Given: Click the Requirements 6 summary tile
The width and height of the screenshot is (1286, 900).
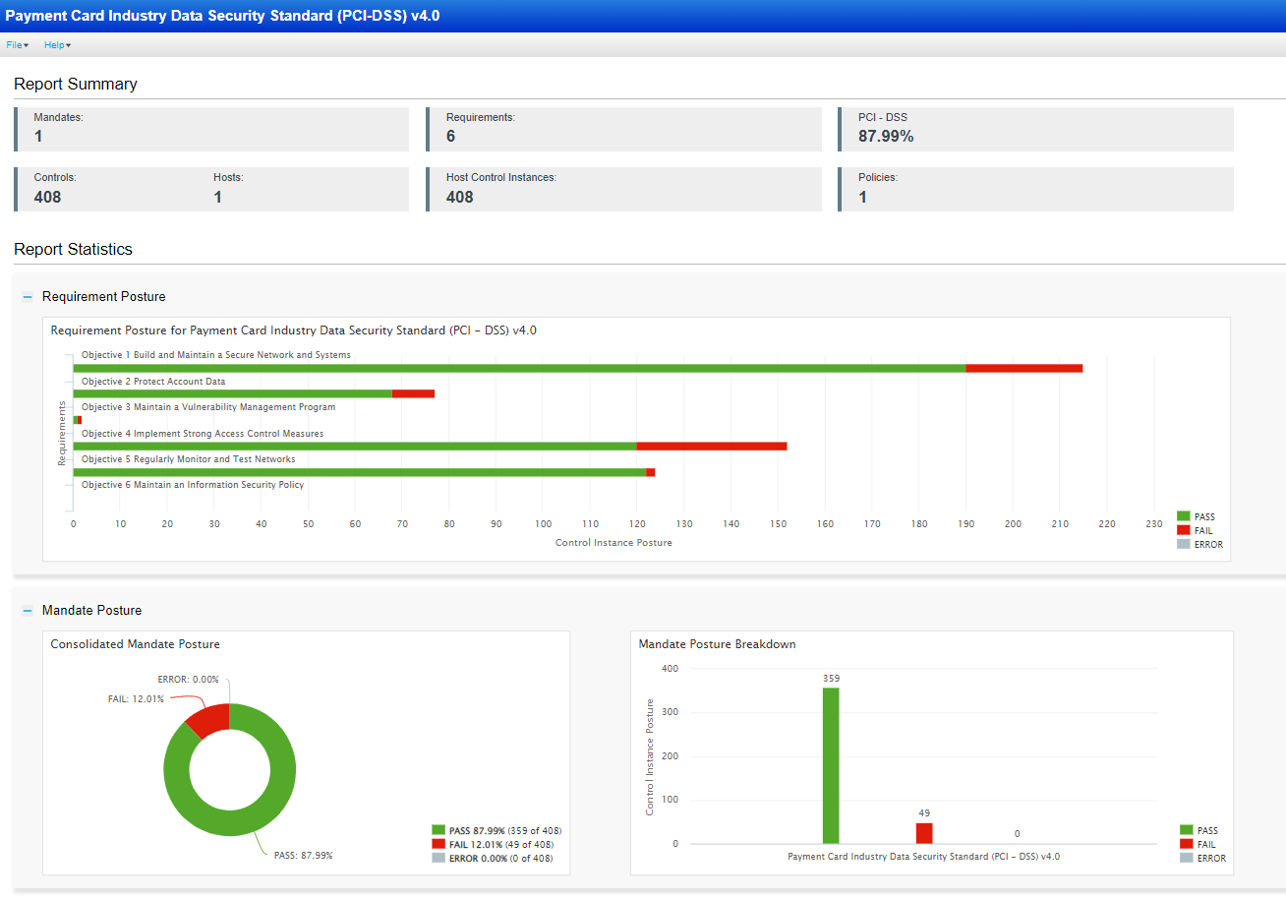Looking at the screenshot, I should pyautogui.click(x=623, y=129).
